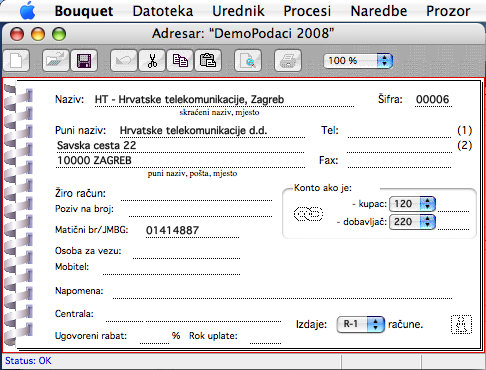Screen dimensions: 486x370
Task: Click the Osoba za vezu input field
Action: click(x=186, y=252)
